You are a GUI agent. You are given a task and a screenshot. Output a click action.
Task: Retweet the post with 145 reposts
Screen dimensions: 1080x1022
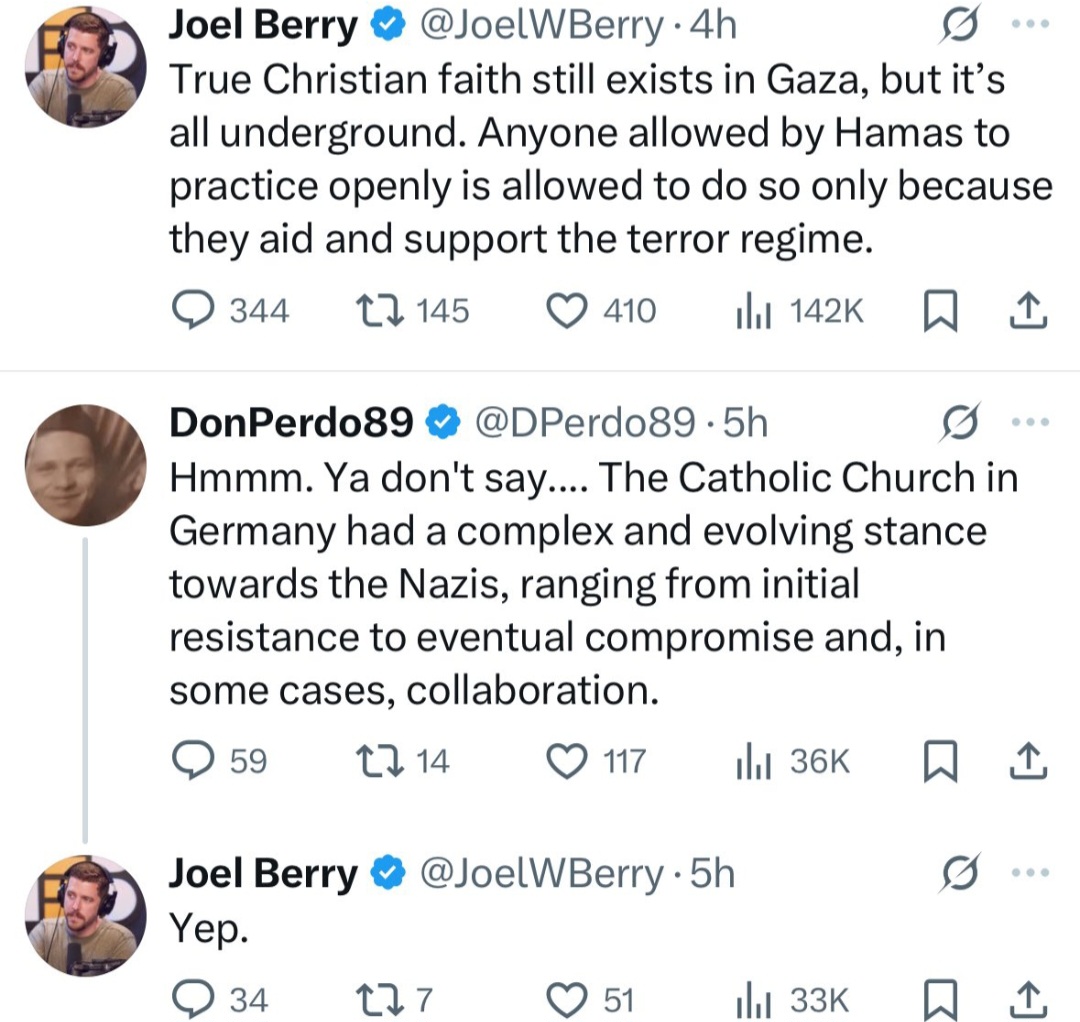[412, 311]
